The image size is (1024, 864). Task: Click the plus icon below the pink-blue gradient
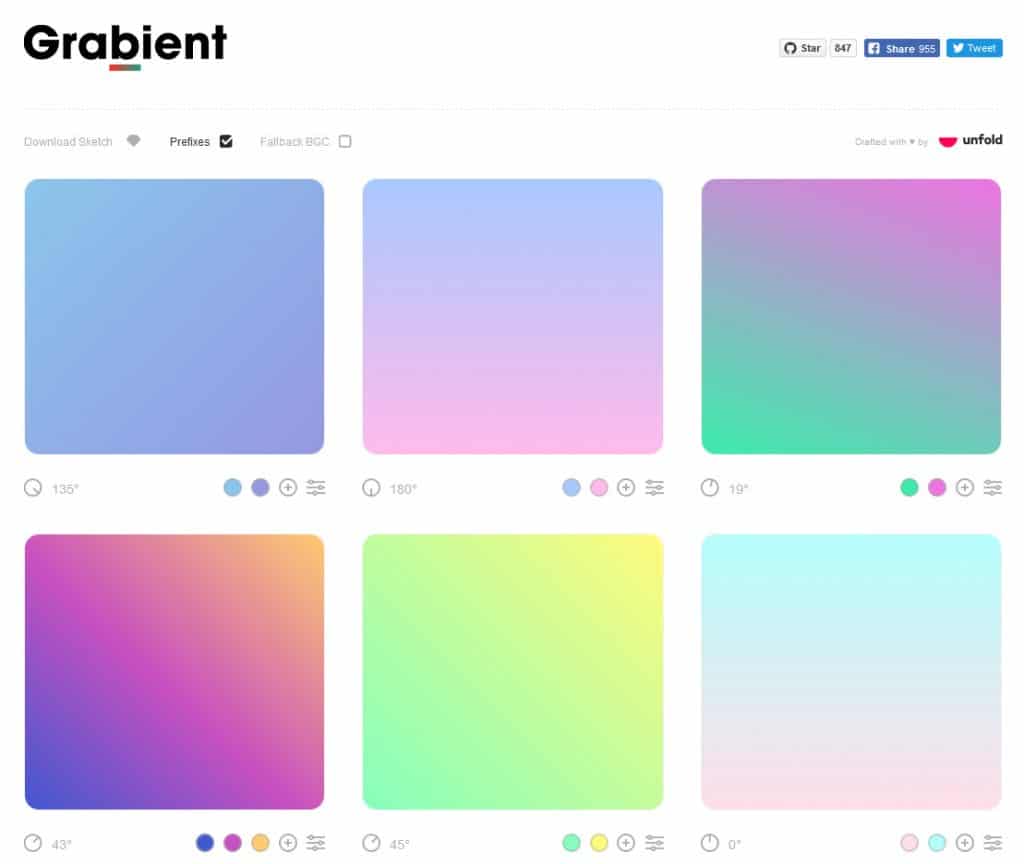(x=627, y=488)
